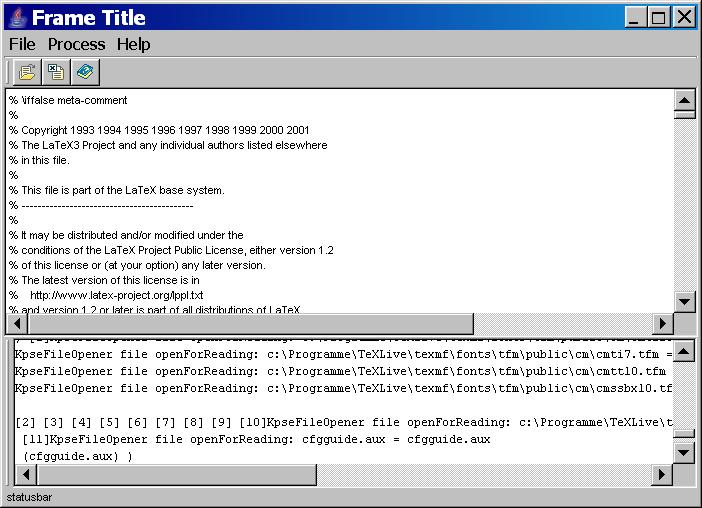Image resolution: width=702 pixels, height=508 pixels.
Task: Click the help book toolbar icon
Action: 85,72
